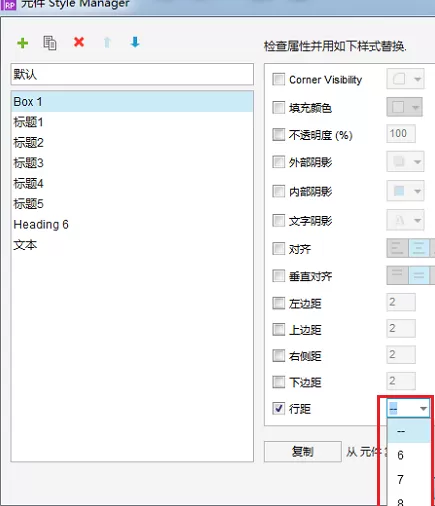Select left horizontal alignment button
This screenshot has height=506, width=435.
397,248
